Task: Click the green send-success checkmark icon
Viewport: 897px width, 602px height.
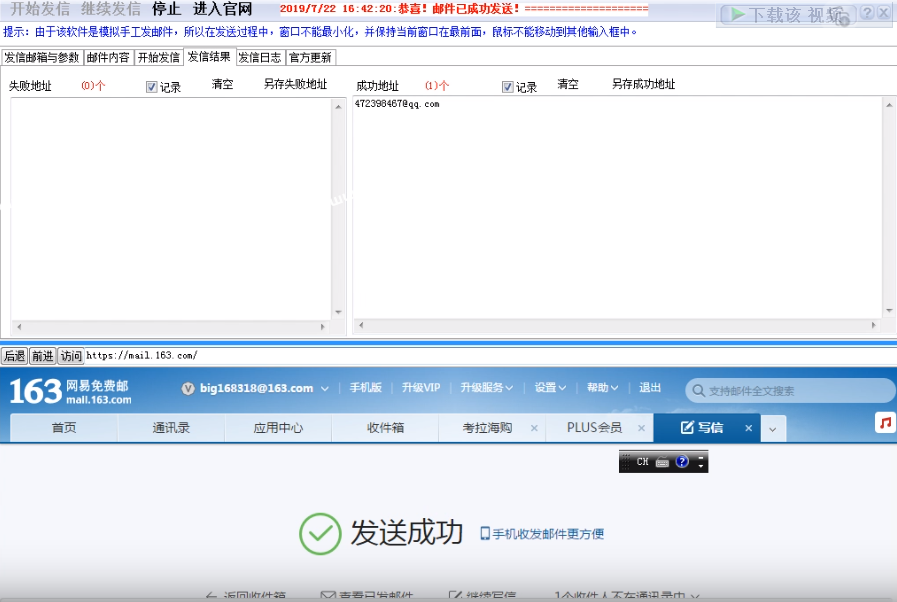Action: tap(320, 533)
